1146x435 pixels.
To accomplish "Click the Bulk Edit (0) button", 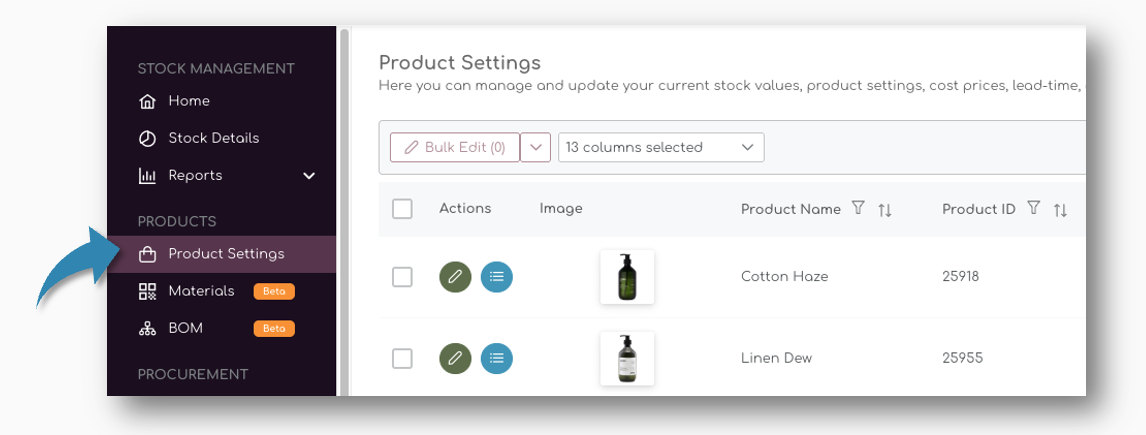I will coord(455,147).
